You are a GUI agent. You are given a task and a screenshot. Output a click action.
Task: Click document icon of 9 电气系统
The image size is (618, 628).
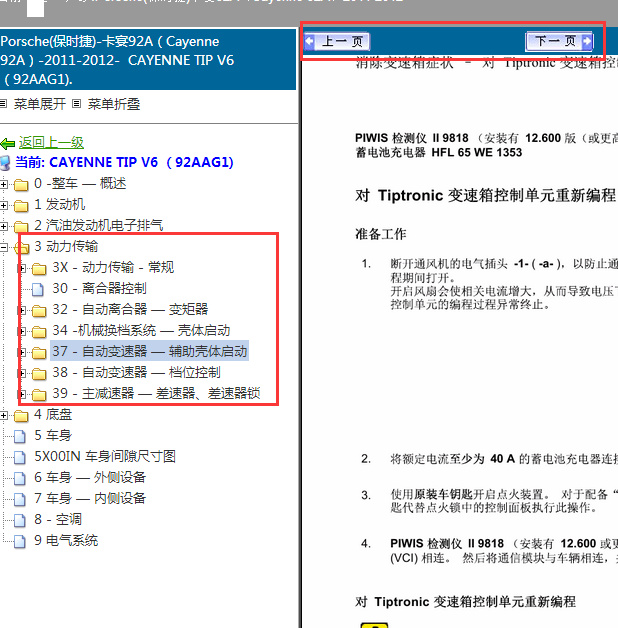pos(20,541)
